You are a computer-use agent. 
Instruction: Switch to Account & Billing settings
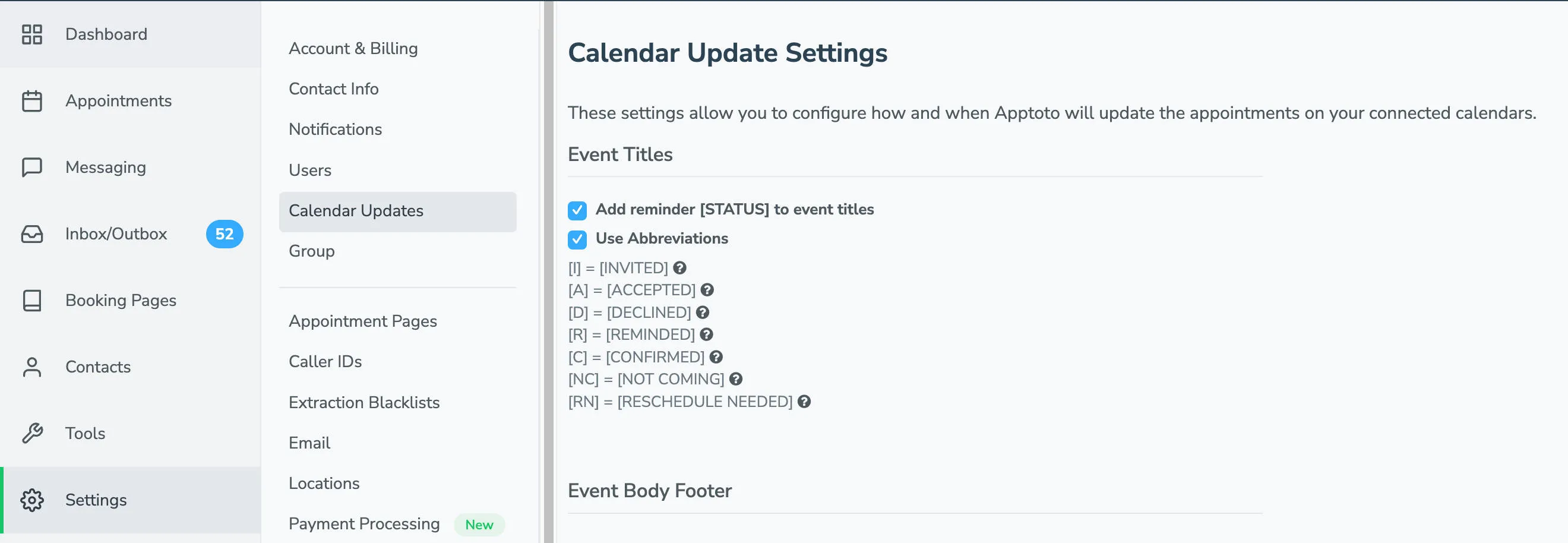[353, 48]
